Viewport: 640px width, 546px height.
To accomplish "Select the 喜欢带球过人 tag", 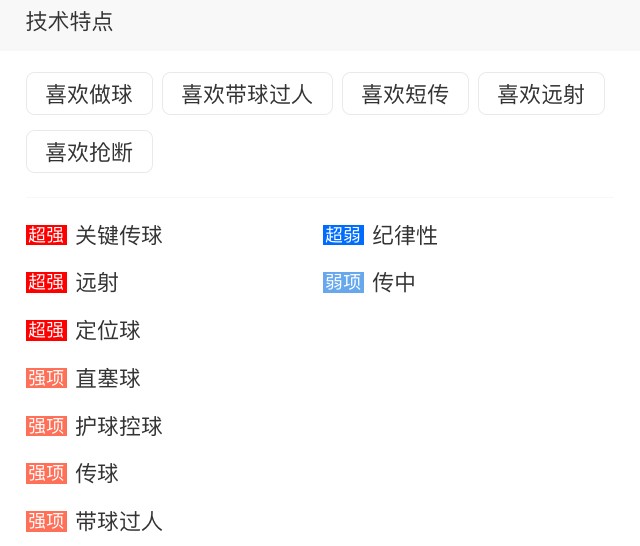I will (x=247, y=94).
